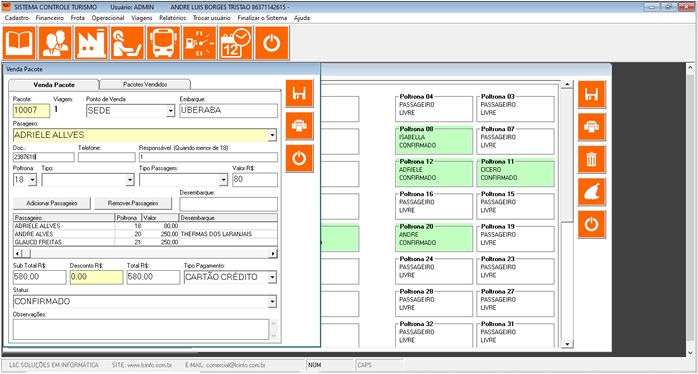Click trash delete icon in seat map window
The height and width of the screenshot is (374, 698).
(592, 159)
